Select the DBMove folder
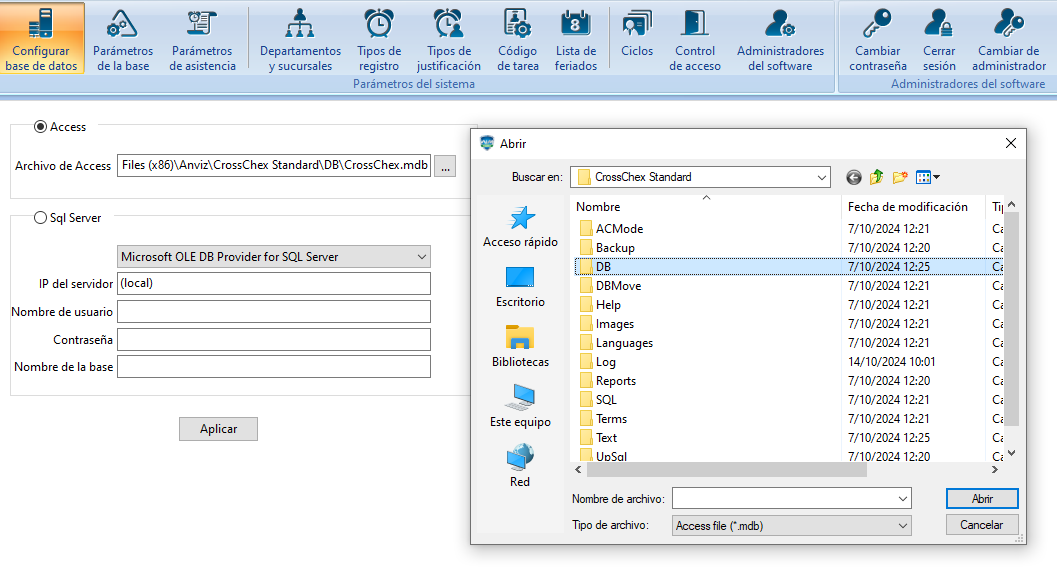Viewport: 1057px width, 573px height. [611, 286]
